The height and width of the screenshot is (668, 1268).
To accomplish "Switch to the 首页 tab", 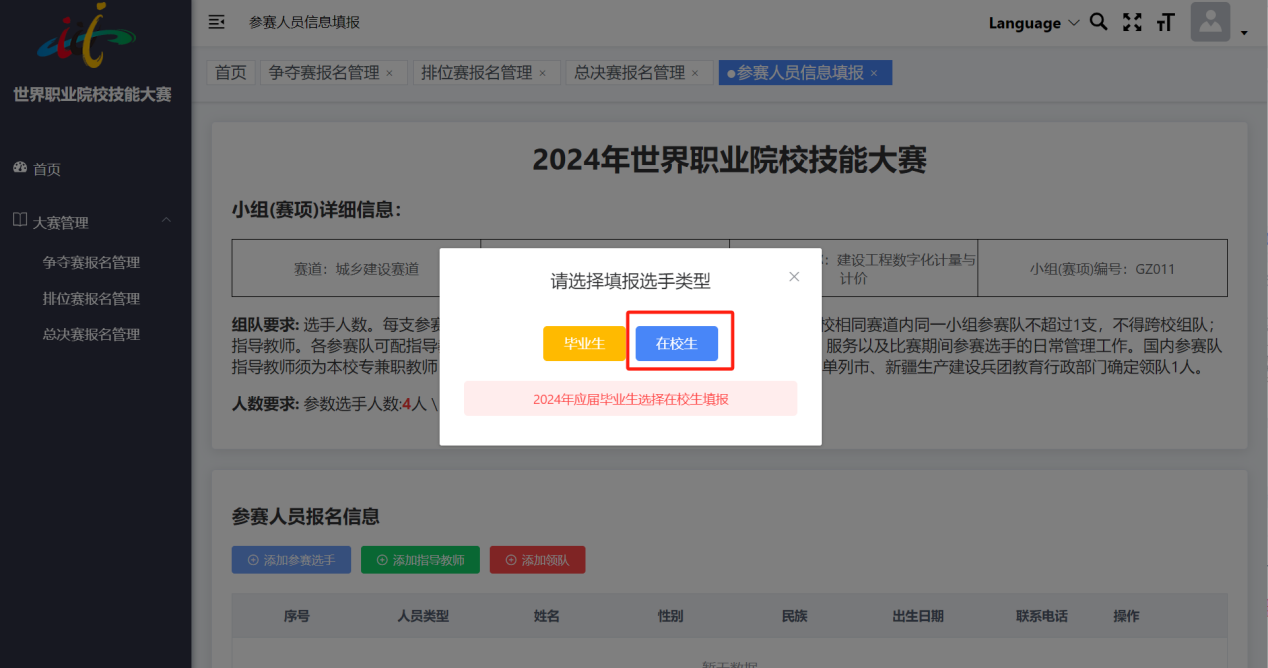I will tap(231, 72).
